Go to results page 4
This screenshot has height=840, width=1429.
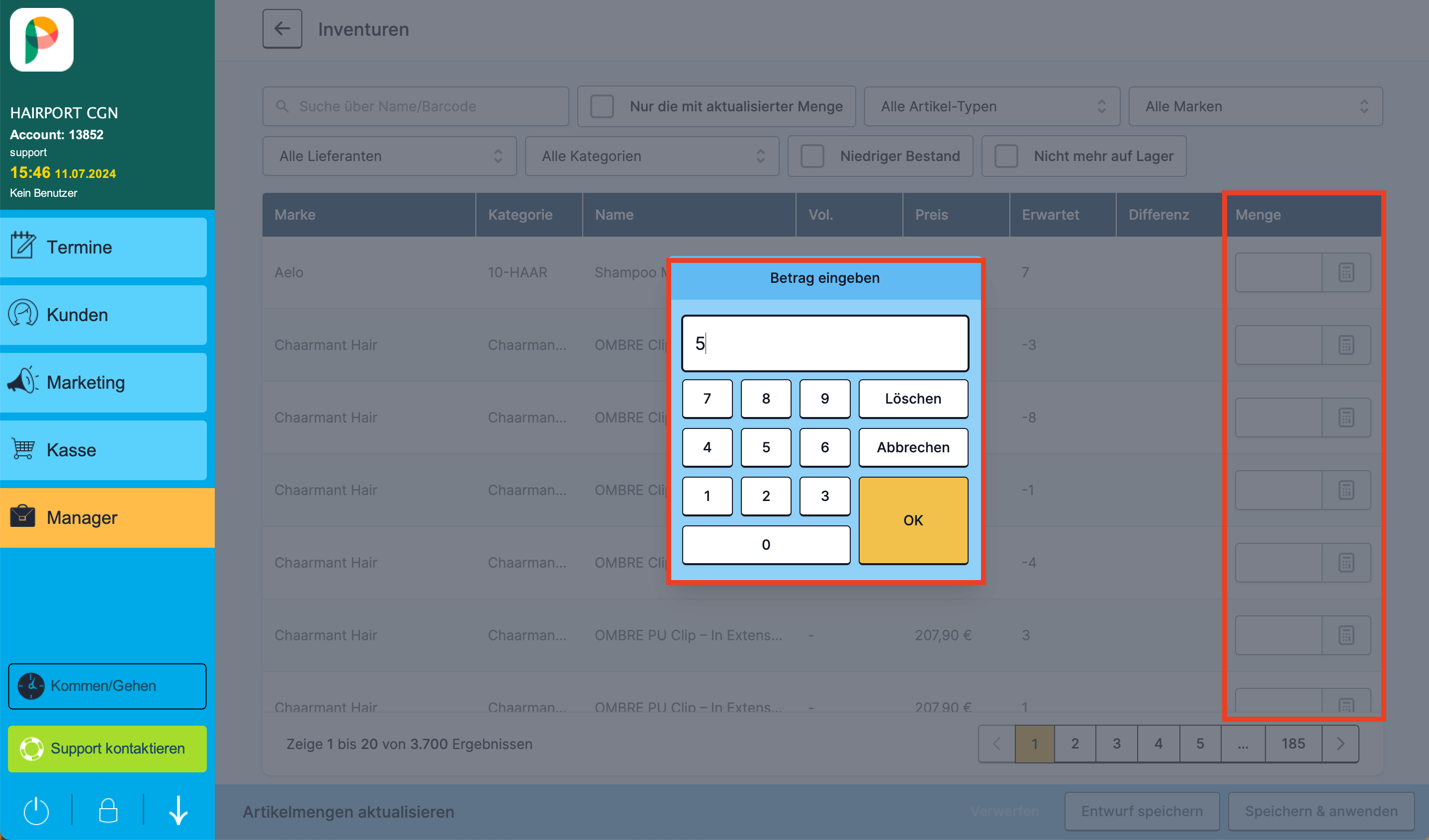[x=1159, y=744]
